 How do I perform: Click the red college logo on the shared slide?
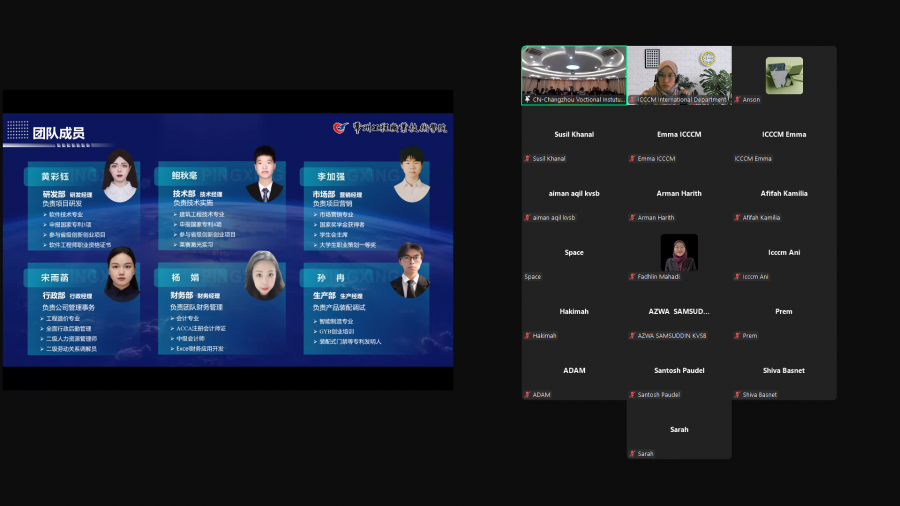[x=342, y=128]
